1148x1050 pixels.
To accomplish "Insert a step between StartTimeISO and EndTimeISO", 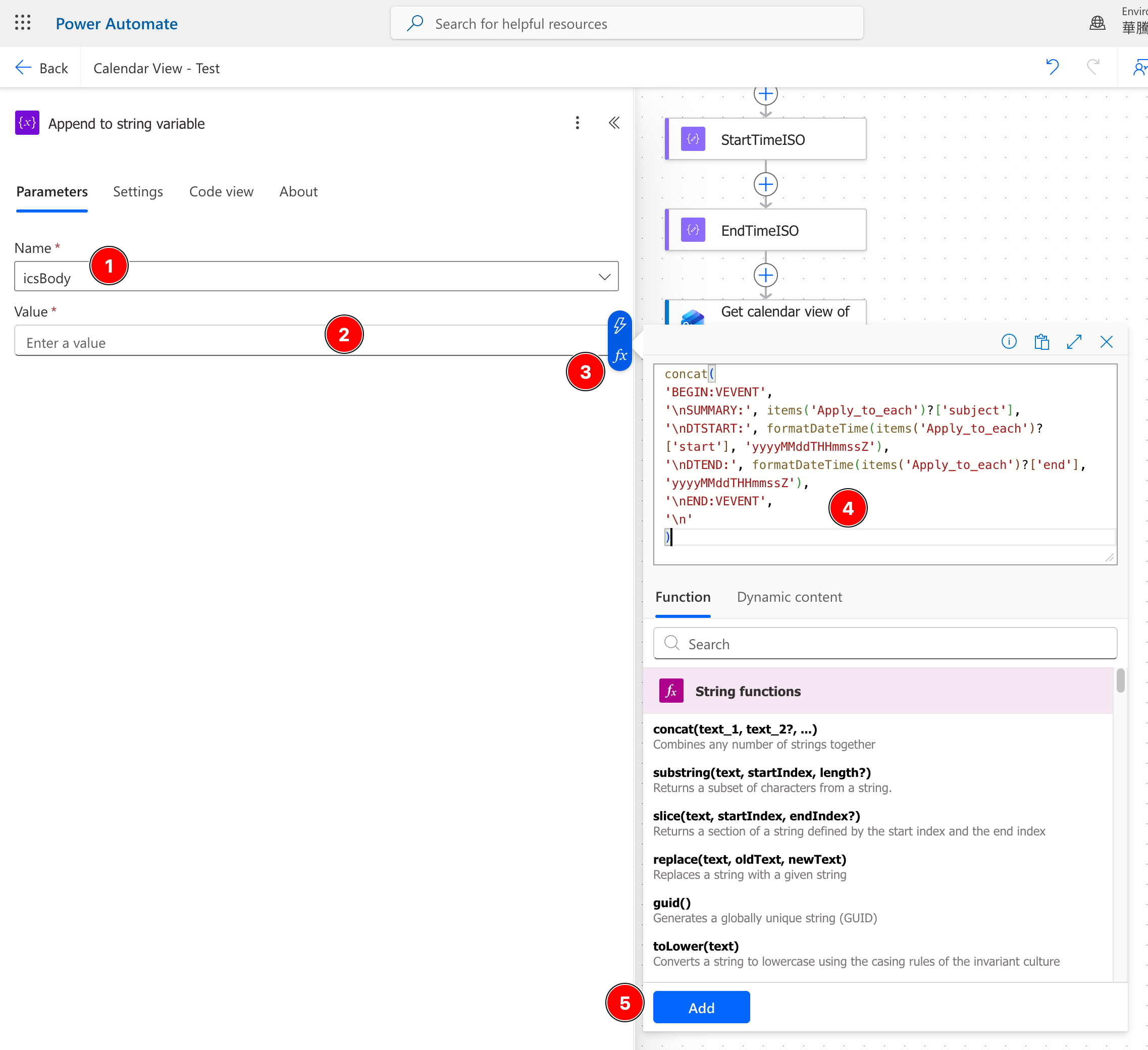I will [x=766, y=184].
